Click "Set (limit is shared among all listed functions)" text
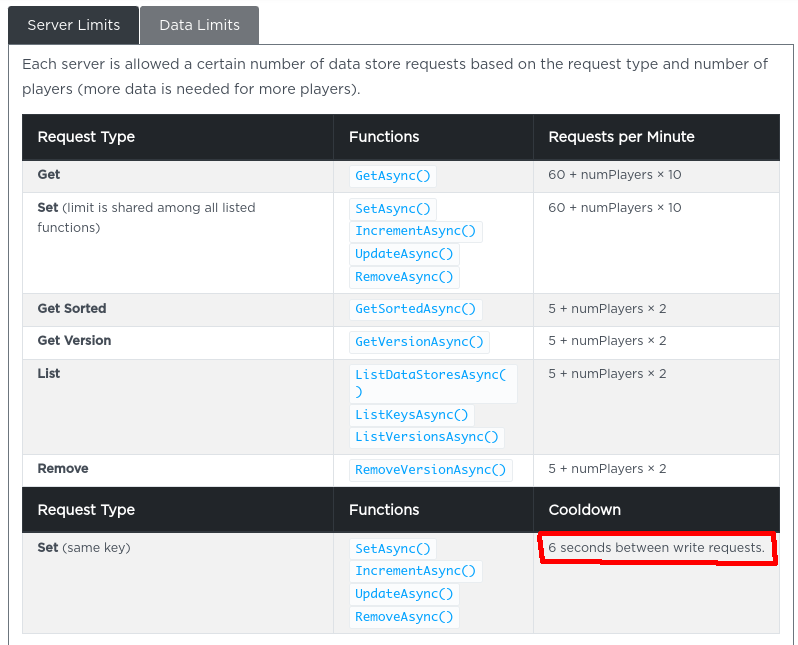 (x=147, y=217)
